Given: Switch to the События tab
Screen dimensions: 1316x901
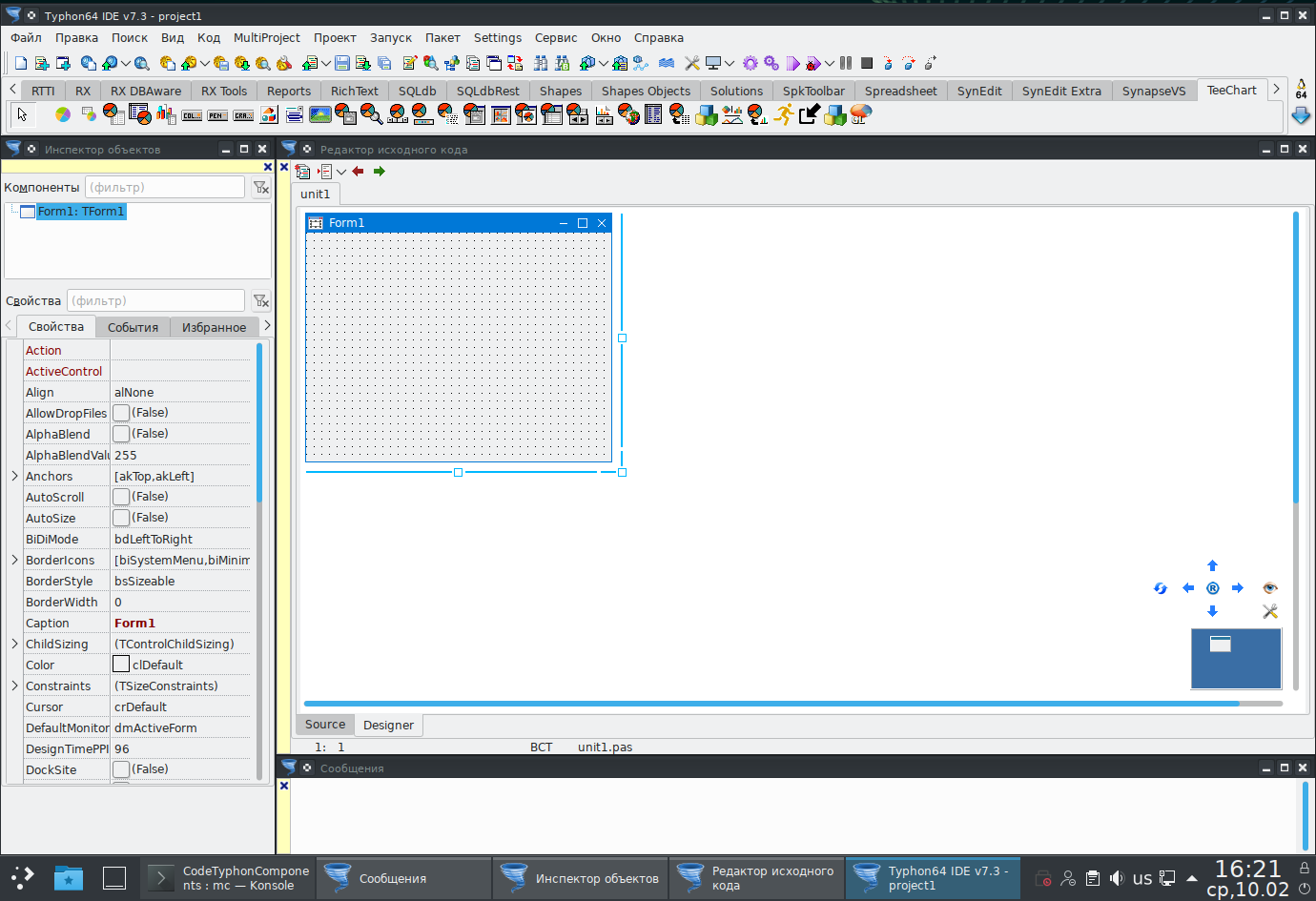Looking at the screenshot, I should coord(133,327).
